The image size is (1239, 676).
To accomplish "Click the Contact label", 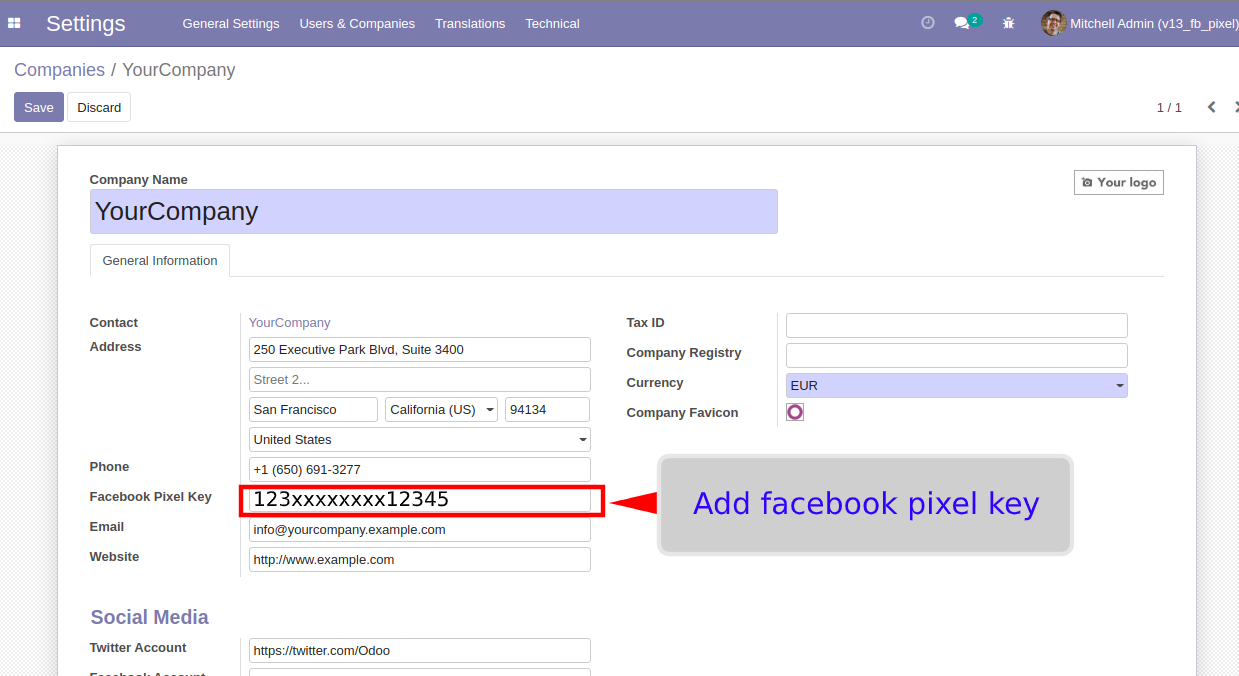I will 114,323.
